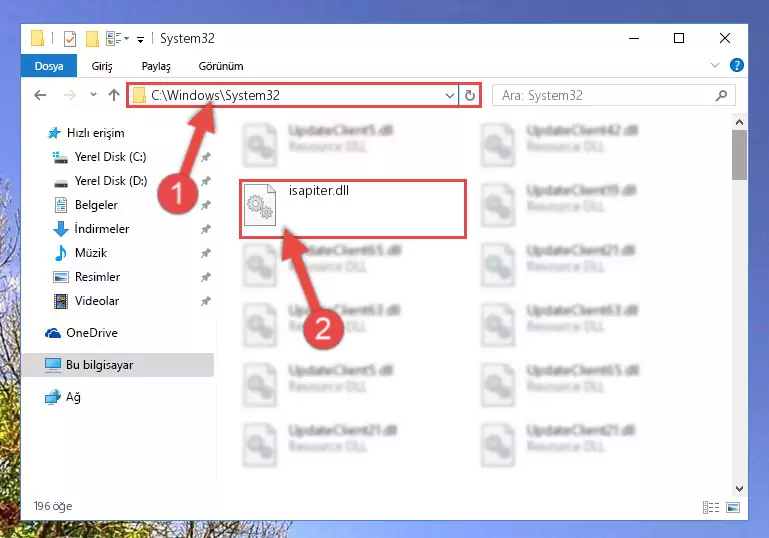Expand the ribbon with the chevron

tap(715, 65)
